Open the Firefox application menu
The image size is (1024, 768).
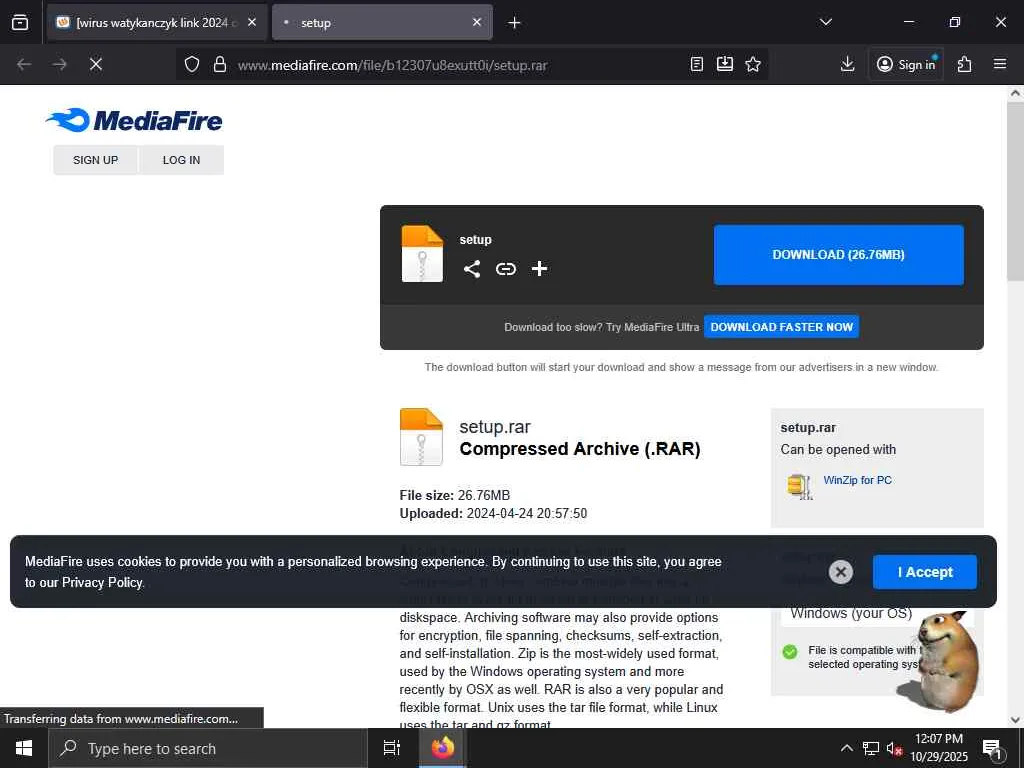tap(1000, 64)
